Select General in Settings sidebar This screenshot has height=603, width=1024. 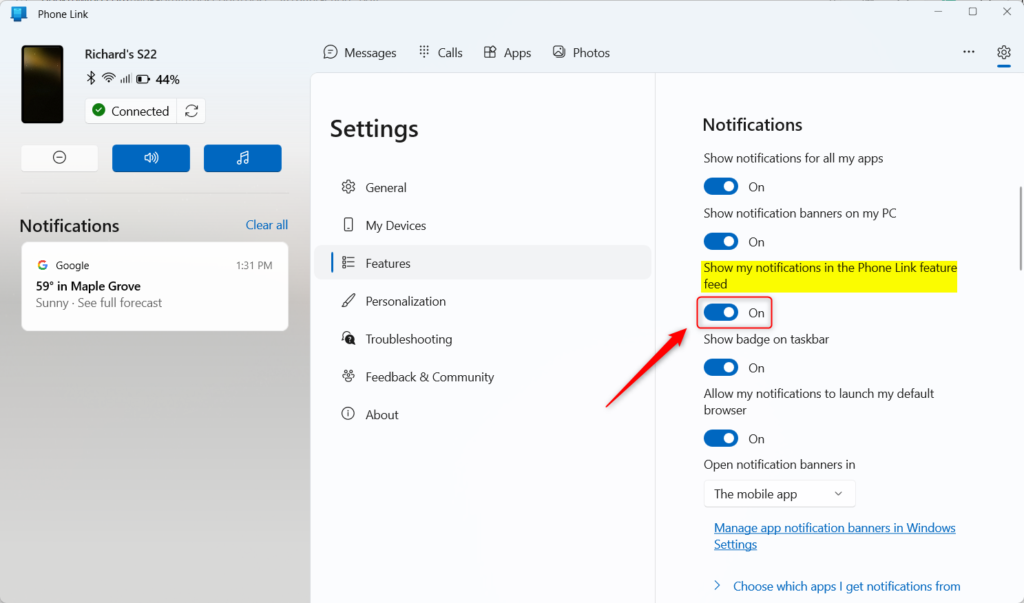tap(483, 187)
